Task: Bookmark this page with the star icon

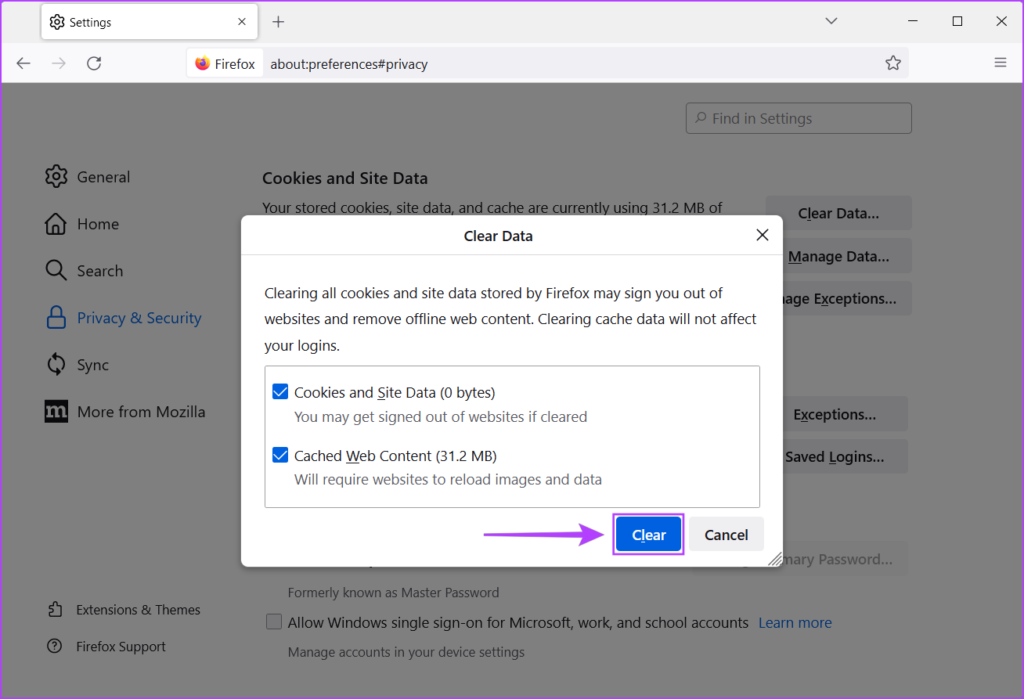Action: pyautogui.click(x=892, y=62)
